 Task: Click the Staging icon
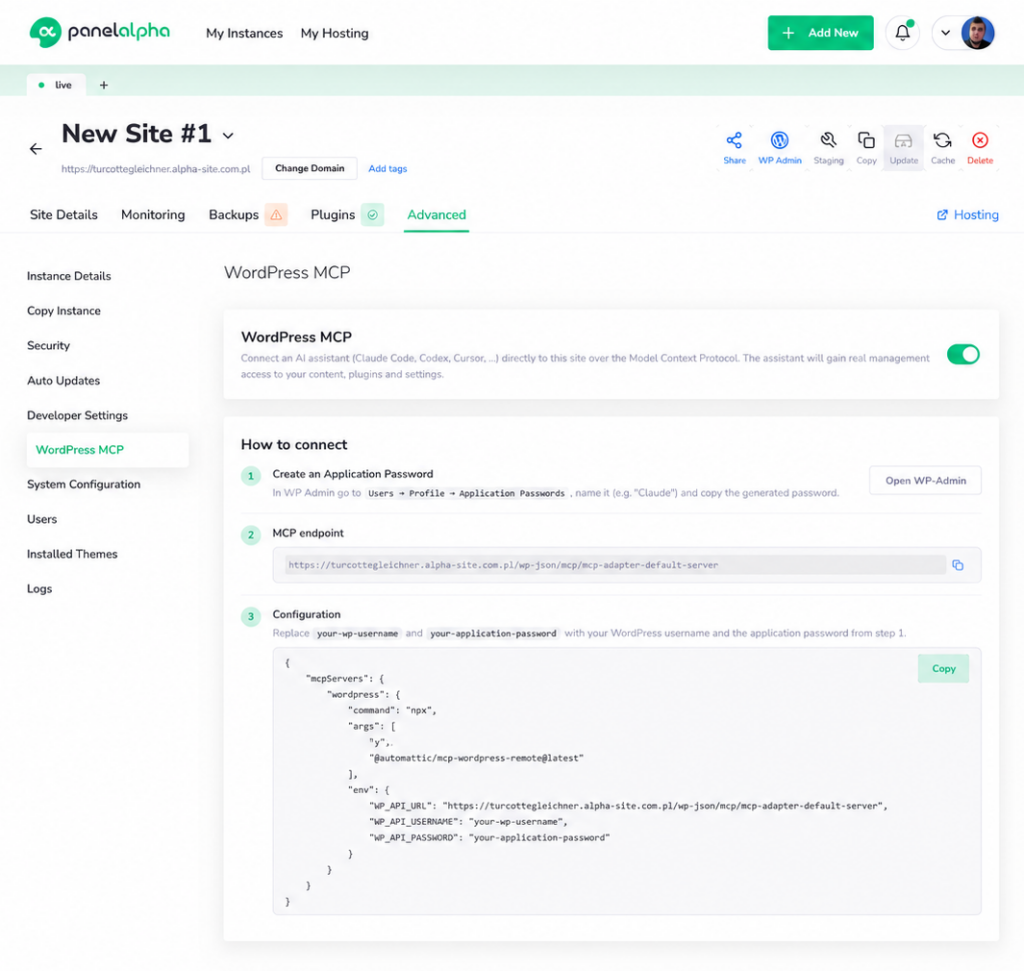828,148
